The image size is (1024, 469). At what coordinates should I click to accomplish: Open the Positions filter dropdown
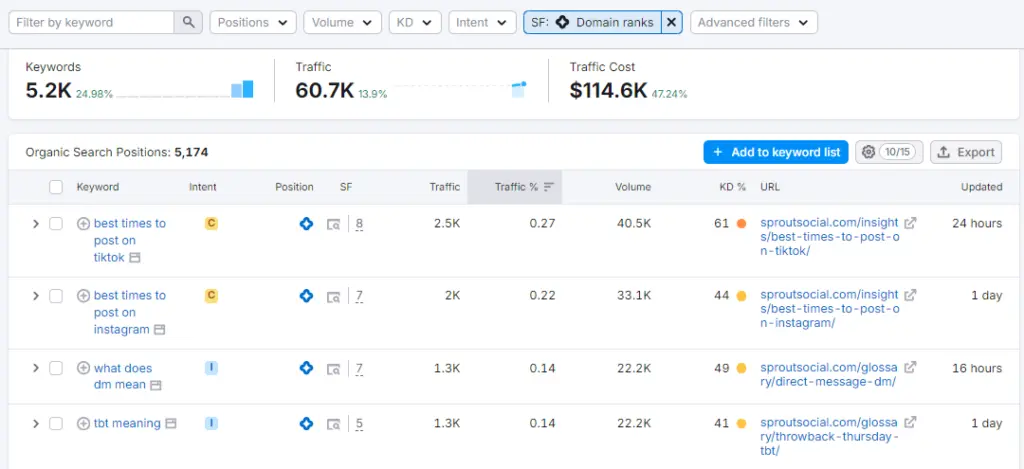[253, 22]
